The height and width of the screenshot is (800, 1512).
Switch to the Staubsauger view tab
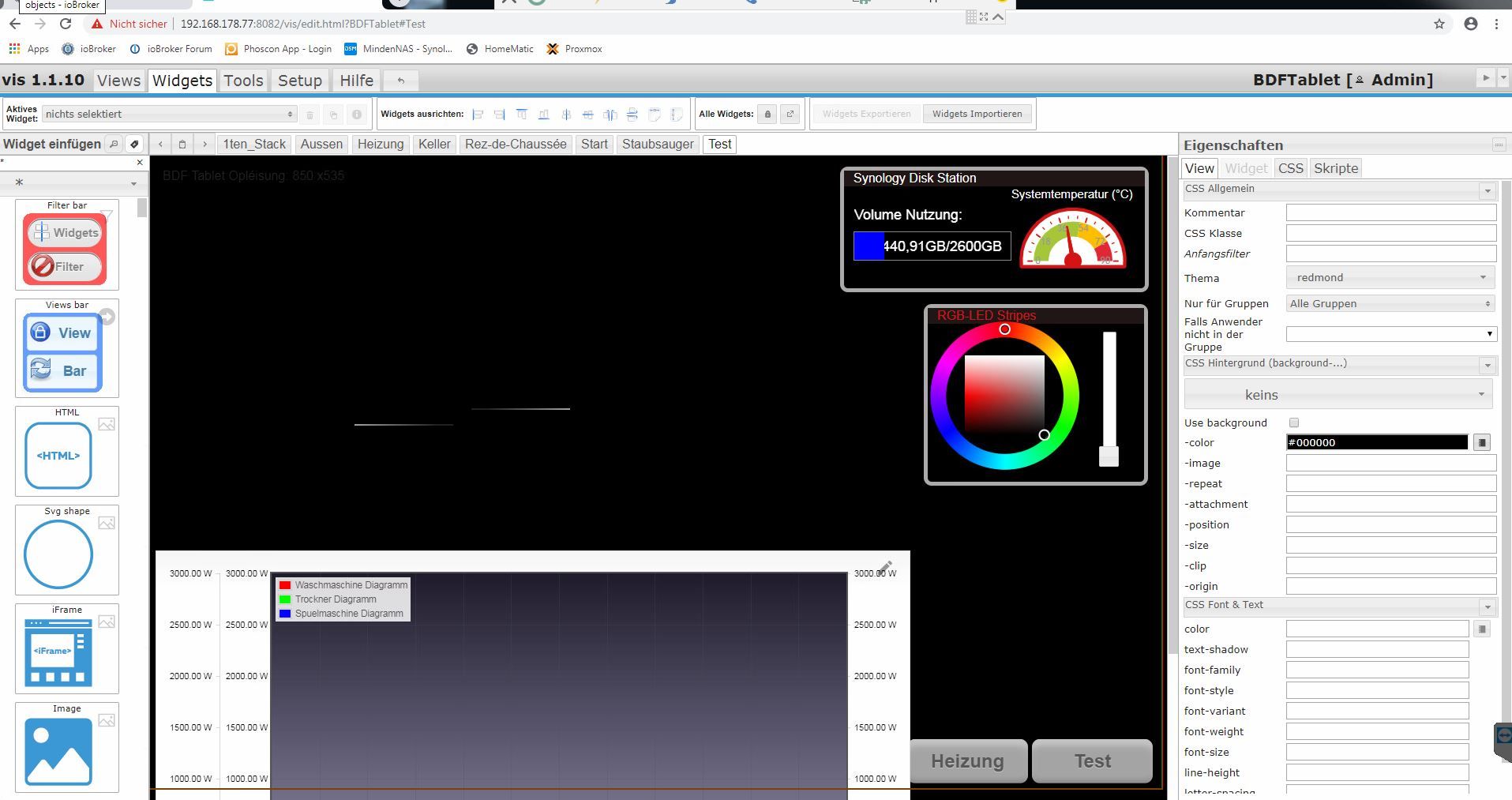pos(658,145)
